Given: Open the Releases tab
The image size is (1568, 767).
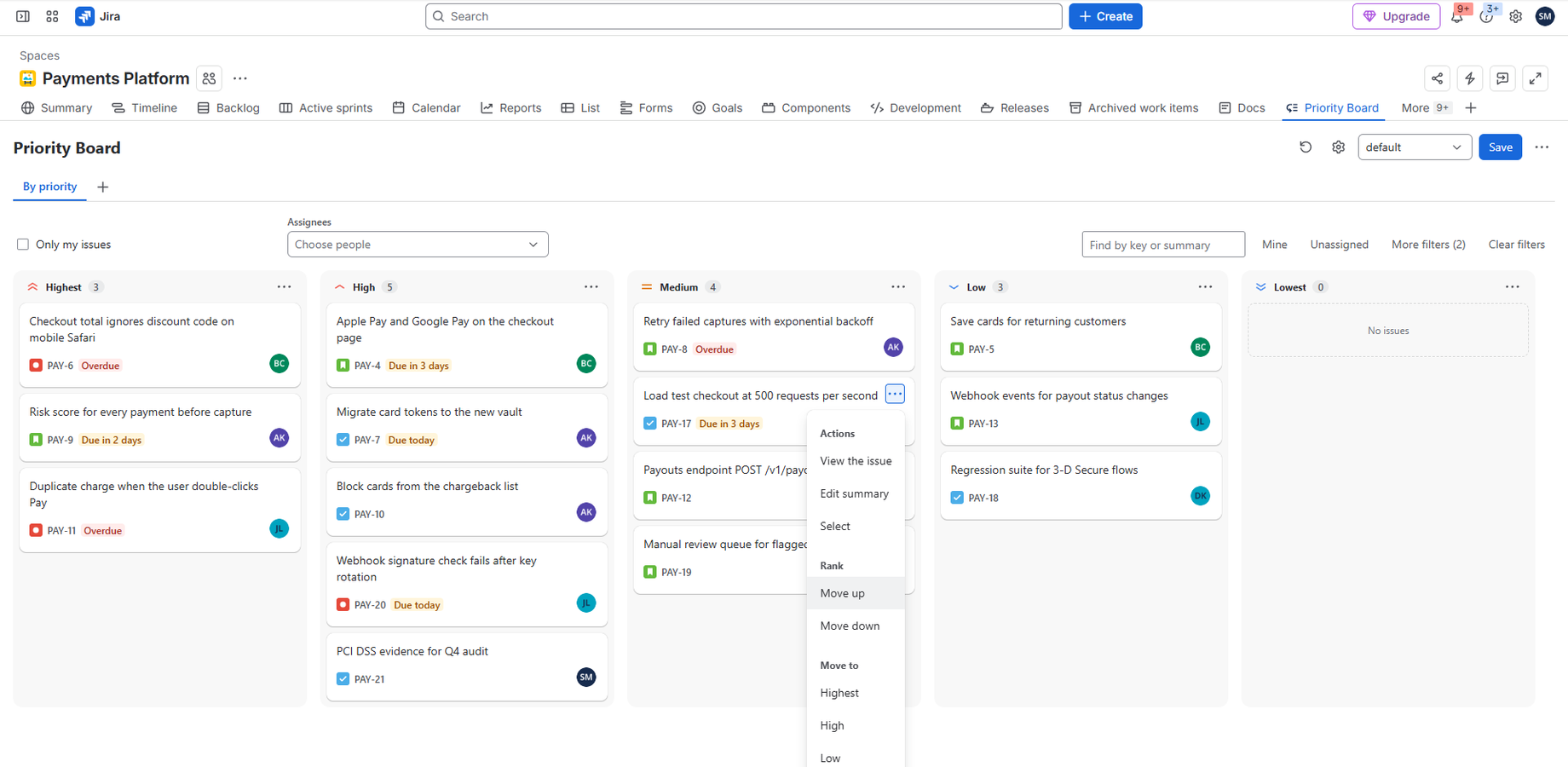Looking at the screenshot, I should (1015, 108).
